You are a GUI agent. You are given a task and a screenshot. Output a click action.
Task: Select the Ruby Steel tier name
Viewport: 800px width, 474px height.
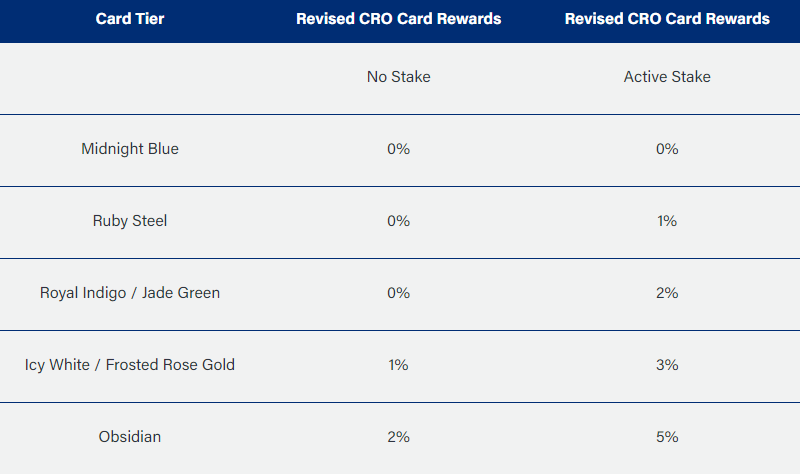(130, 221)
